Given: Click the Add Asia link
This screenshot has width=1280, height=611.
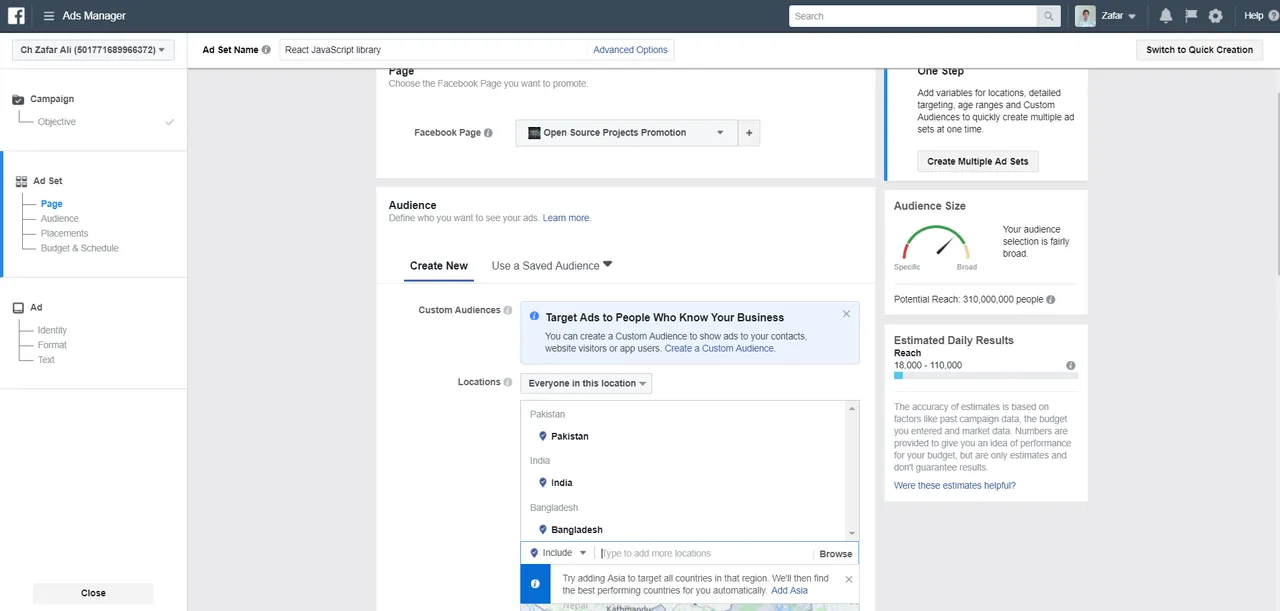Looking at the screenshot, I should (789, 590).
